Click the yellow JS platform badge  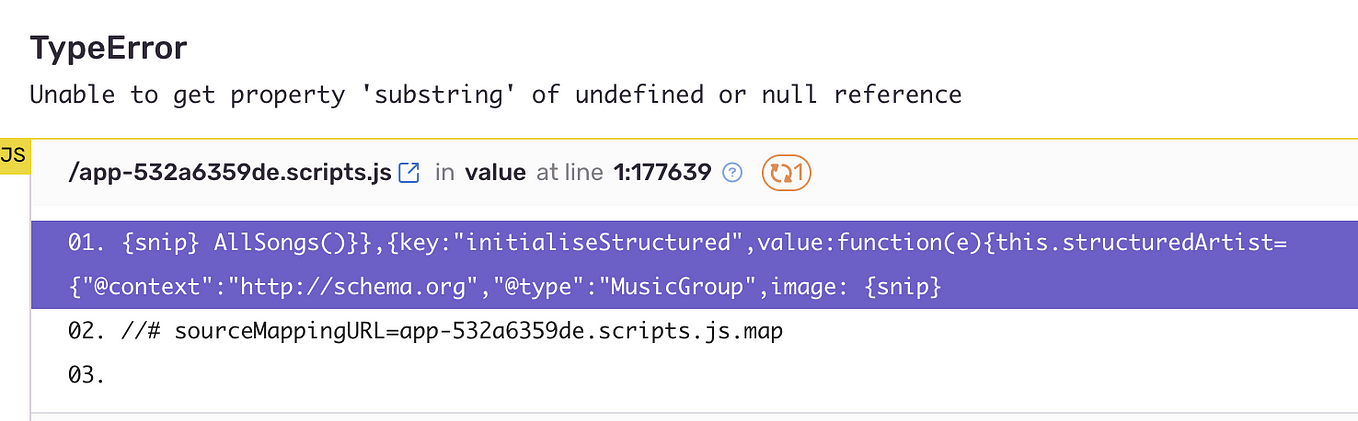(x=14, y=157)
